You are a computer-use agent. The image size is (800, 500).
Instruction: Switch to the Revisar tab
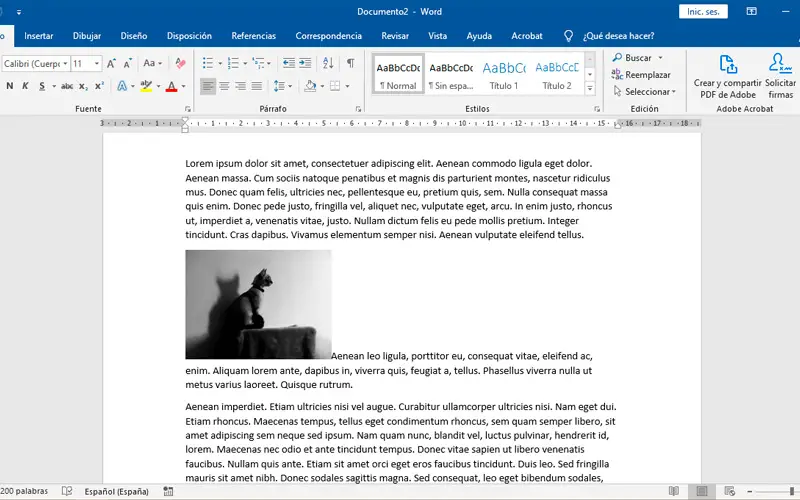coord(395,35)
